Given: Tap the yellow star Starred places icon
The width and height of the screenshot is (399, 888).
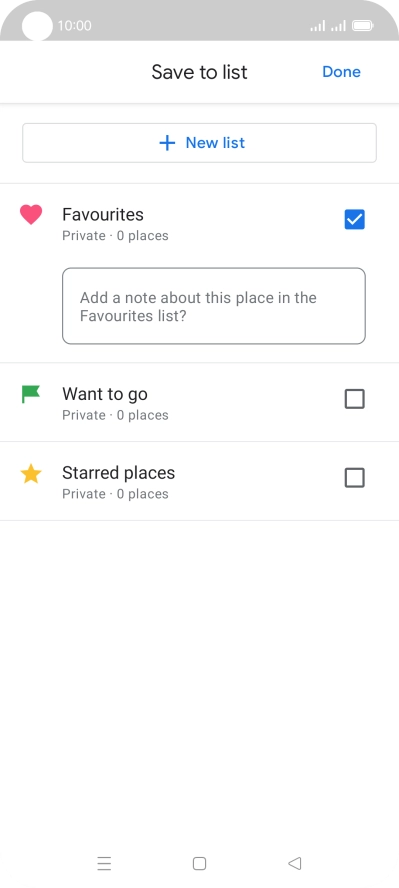Looking at the screenshot, I should point(31,473).
